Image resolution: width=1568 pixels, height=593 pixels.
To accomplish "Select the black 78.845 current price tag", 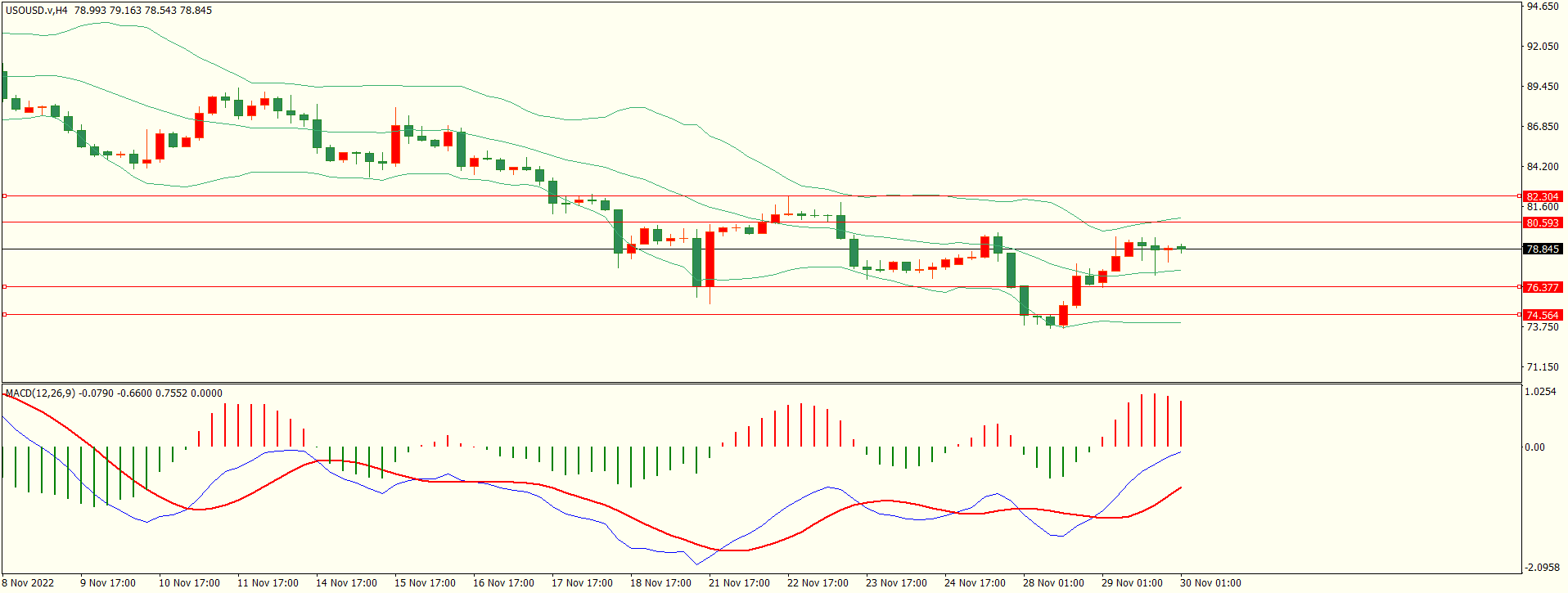I will point(1542,249).
